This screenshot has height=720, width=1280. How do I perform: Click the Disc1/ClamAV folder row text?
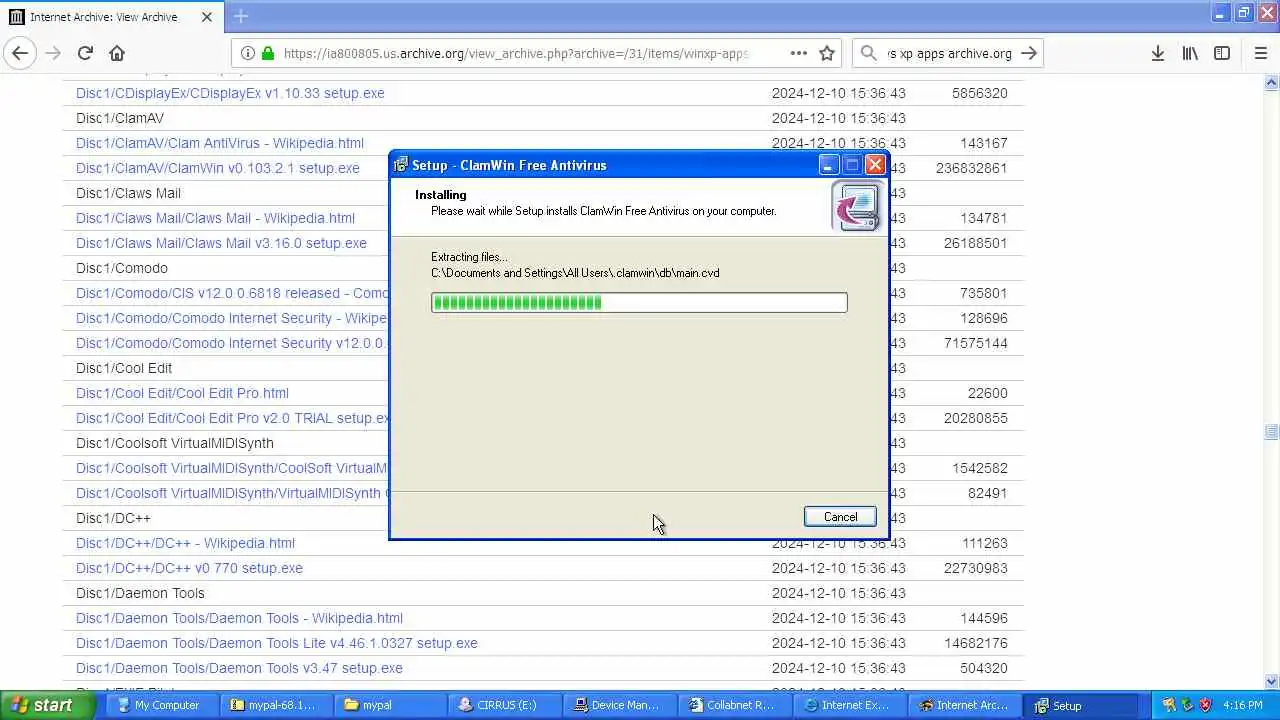(120, 118)
